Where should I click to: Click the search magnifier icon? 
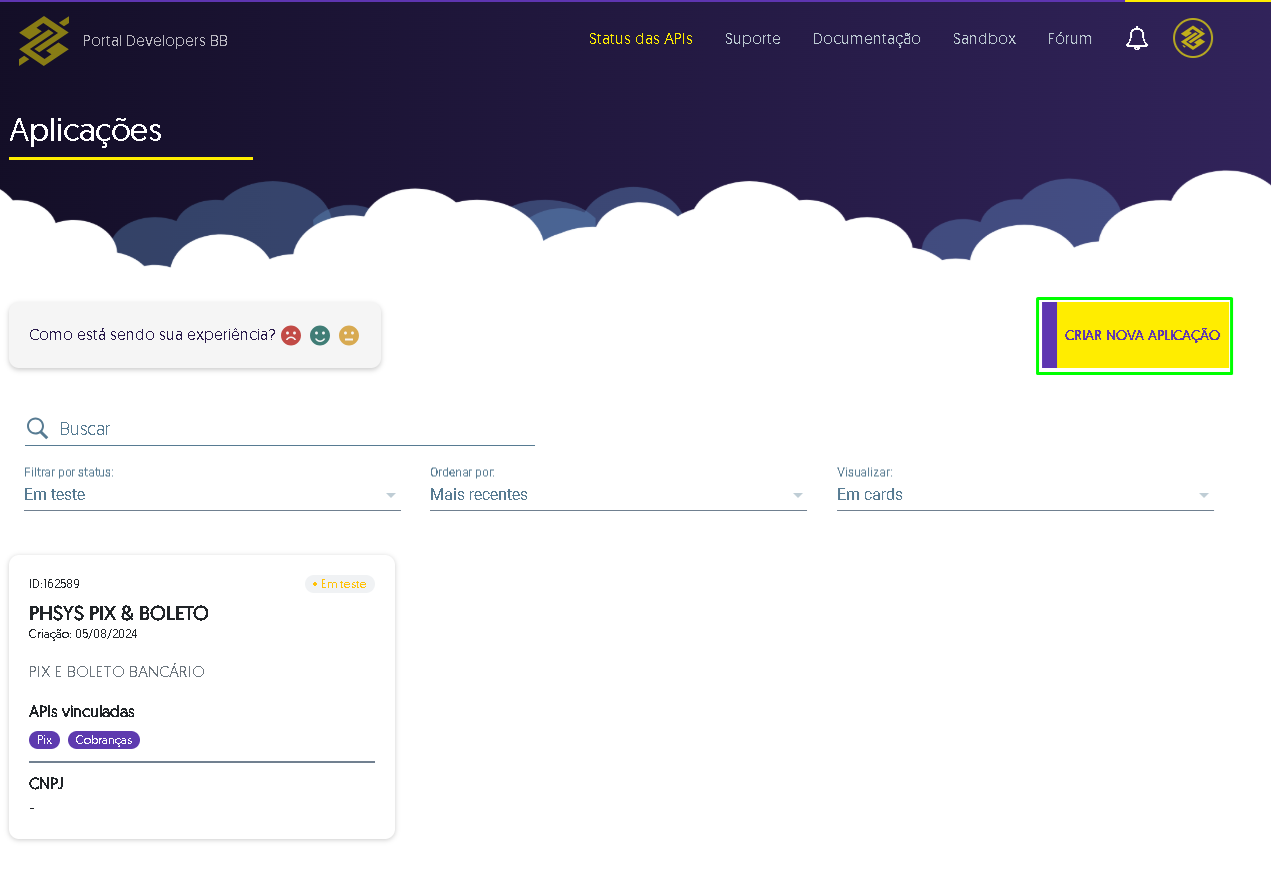coord(37,428)
